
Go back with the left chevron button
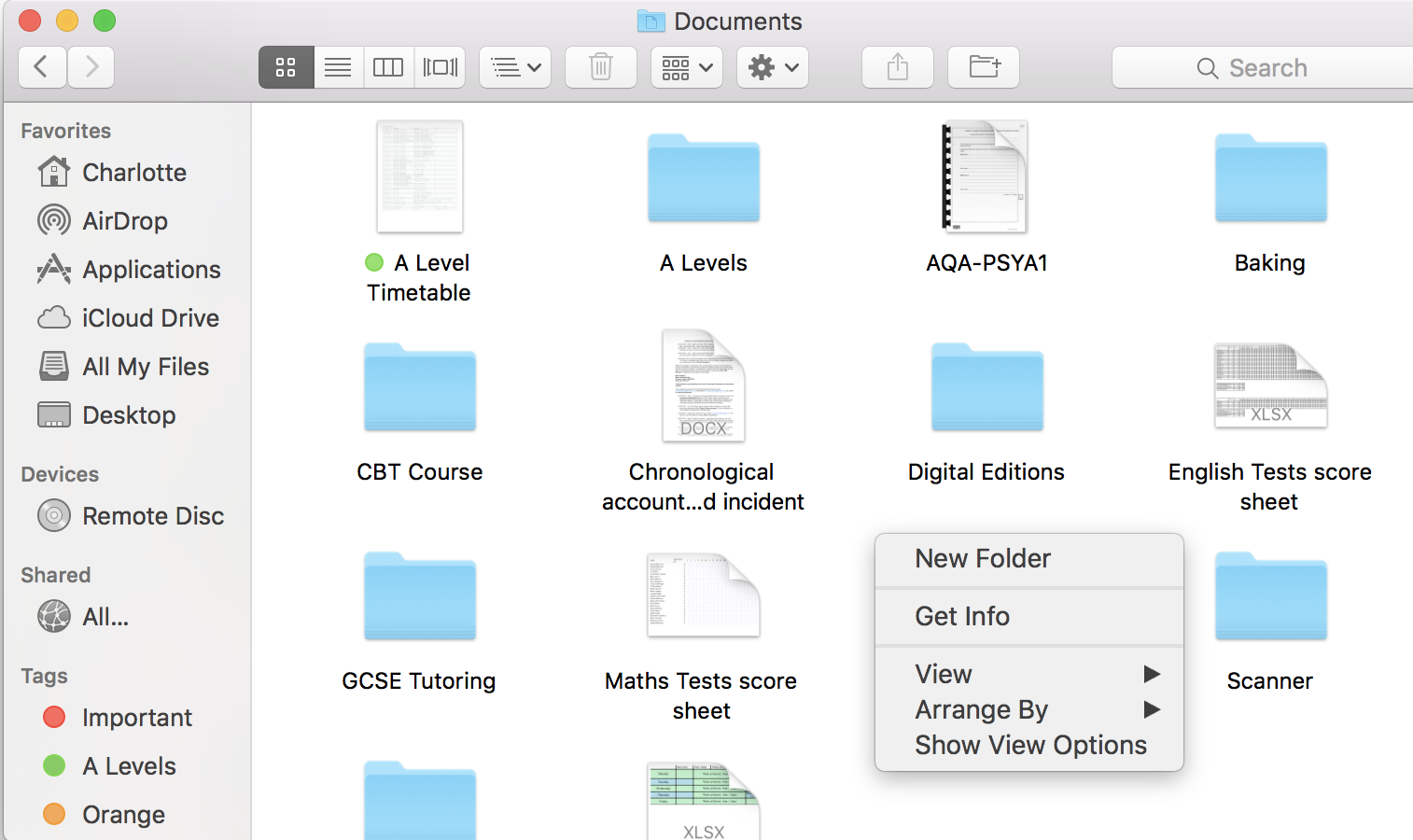pos(42,67)
